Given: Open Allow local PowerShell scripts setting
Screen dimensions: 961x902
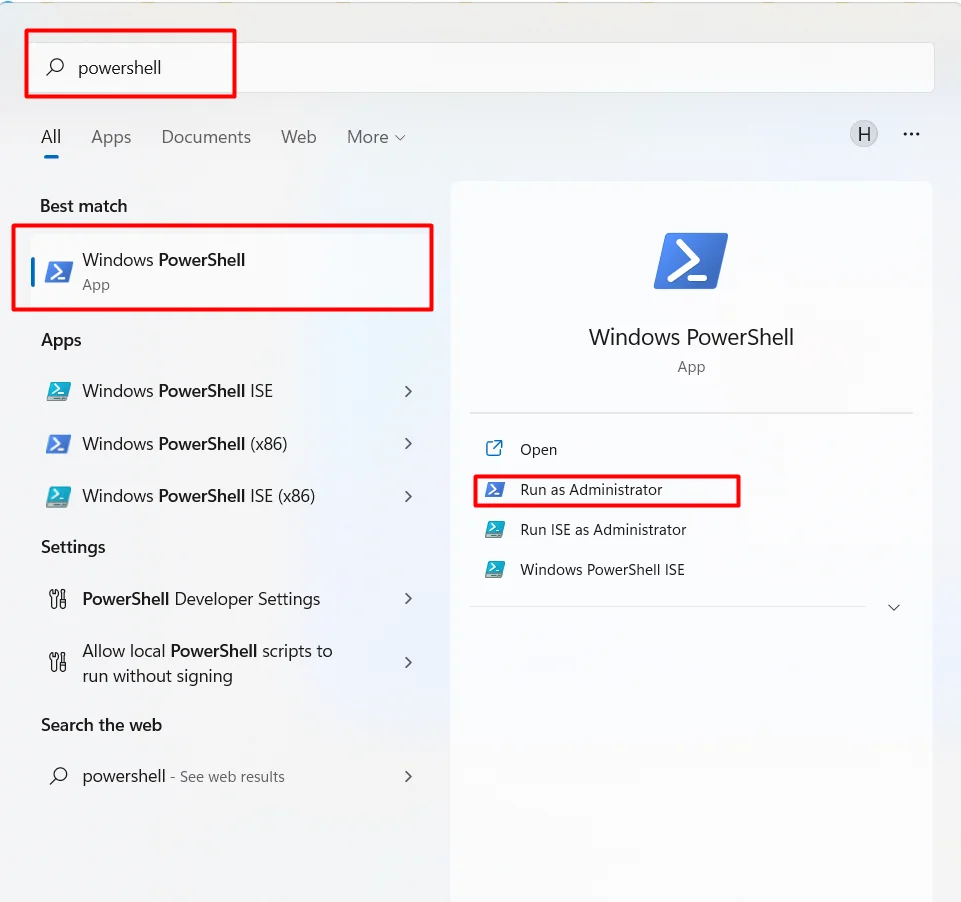Looking at the screenshot, I should (x=230, y=663).
